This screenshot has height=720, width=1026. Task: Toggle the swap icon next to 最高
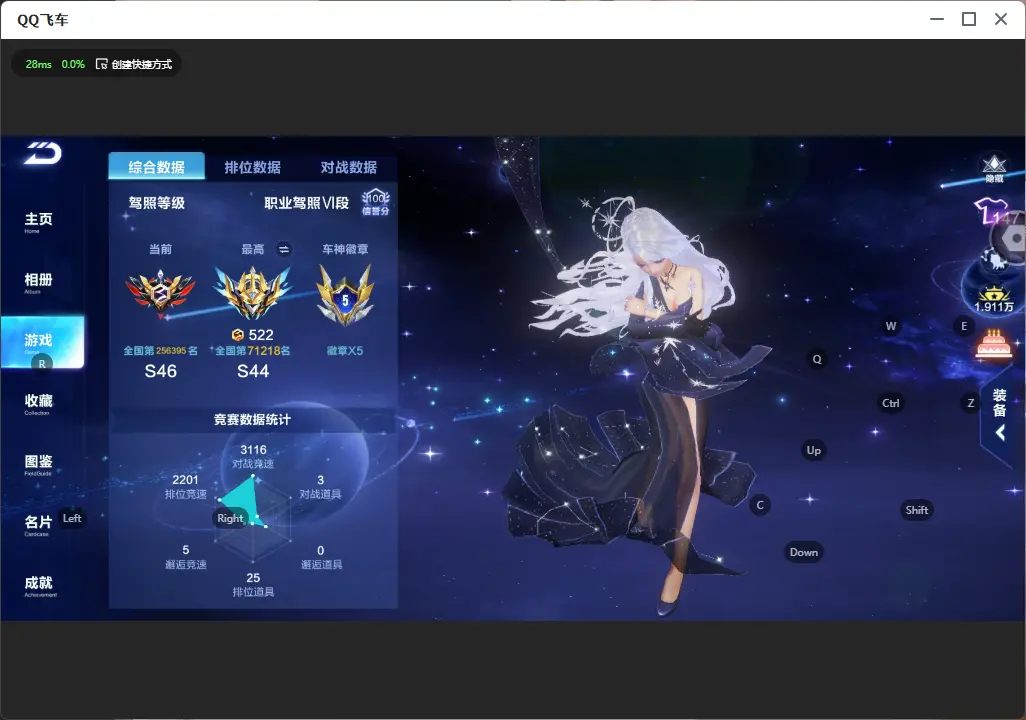pyautogui.click(x=284, y=249)
